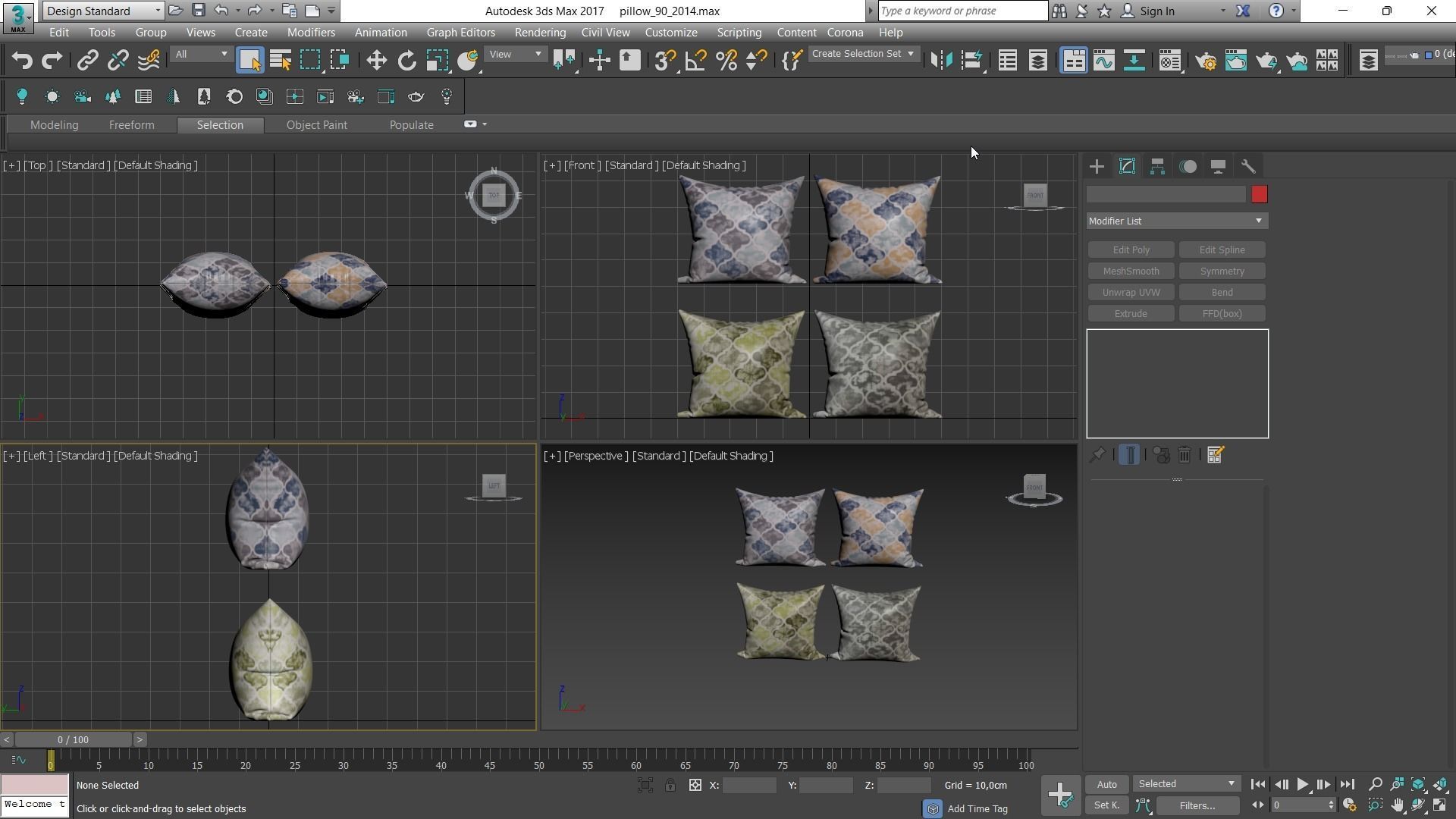Toggle the Auto key mode
The image size is (1456, 819).
coord(1106,784)
